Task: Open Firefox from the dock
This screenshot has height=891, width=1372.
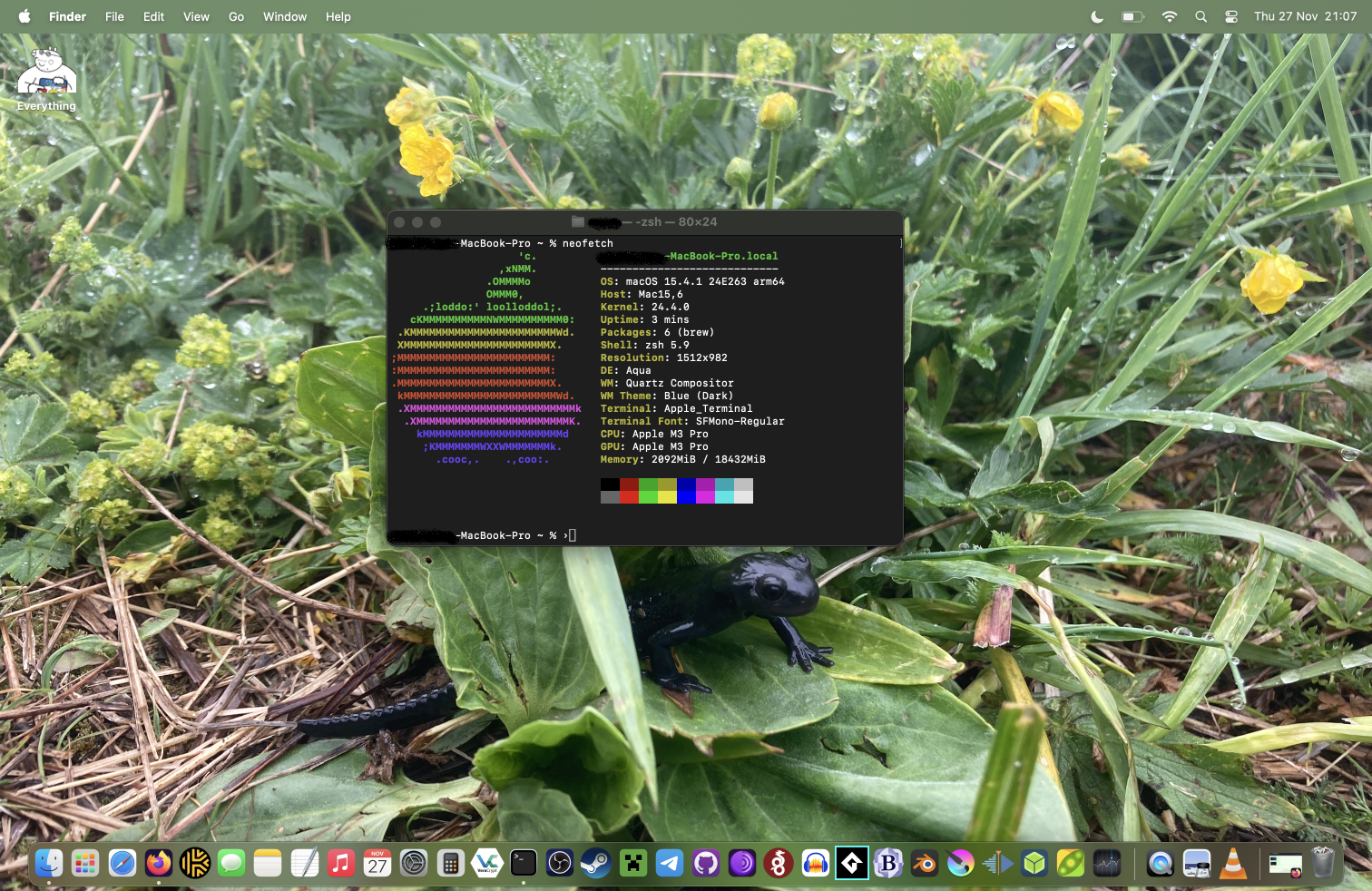Action: coord(159,863)
